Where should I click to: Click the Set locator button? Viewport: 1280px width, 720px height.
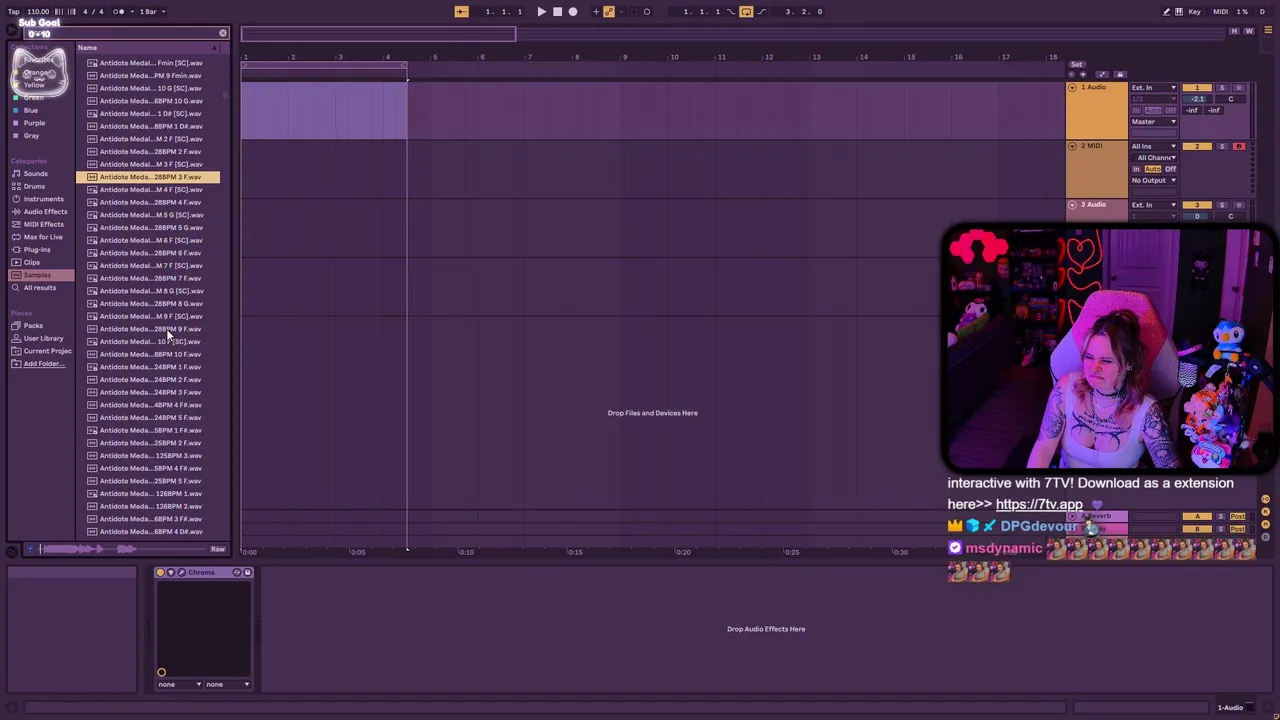tap(1076, 64)
